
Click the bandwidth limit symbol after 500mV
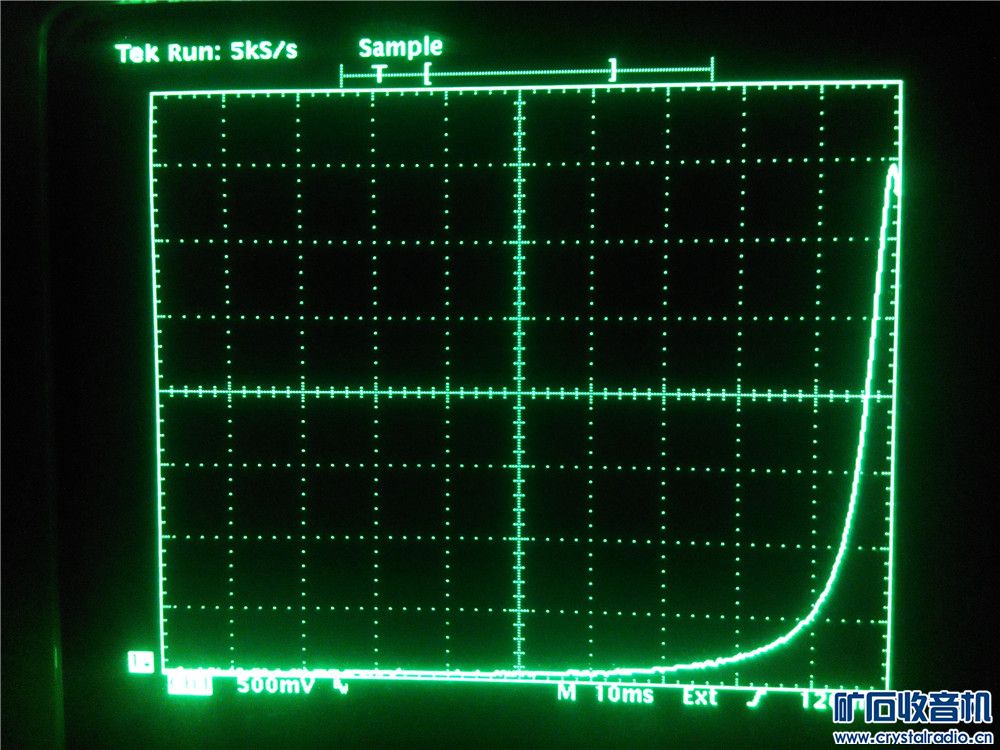point(342,686)
